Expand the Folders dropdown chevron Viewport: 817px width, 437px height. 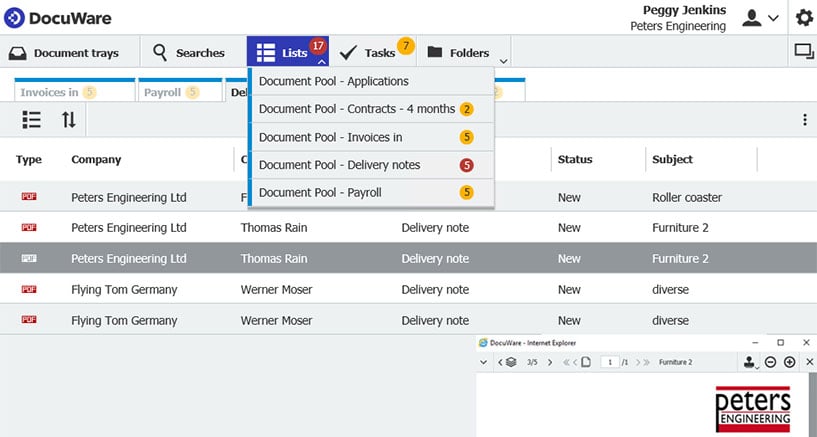[503, 61]
